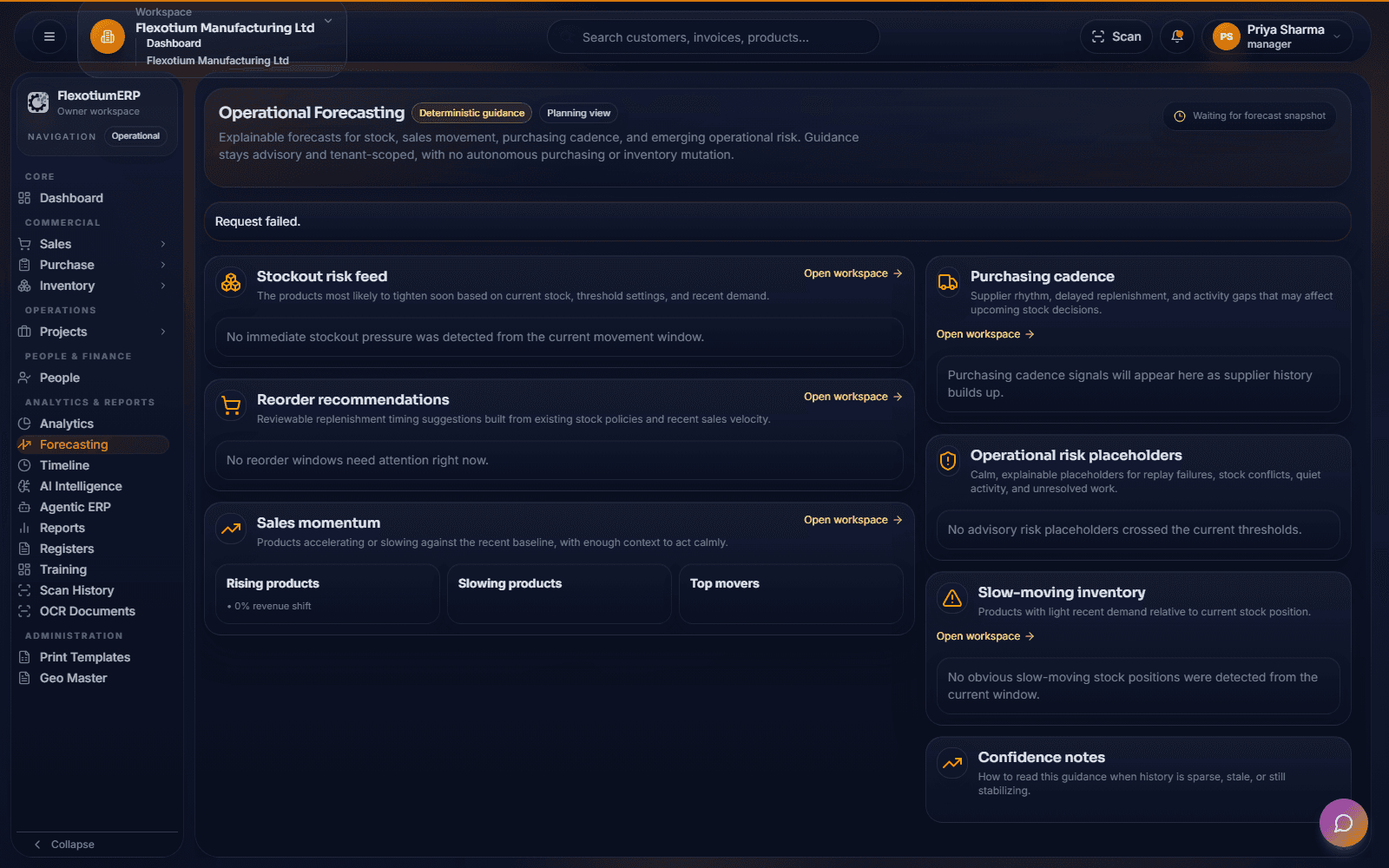Click the Scan button
Image resolution: width=1389 pixels, height=868 pixels.
tap(1116, 36)
